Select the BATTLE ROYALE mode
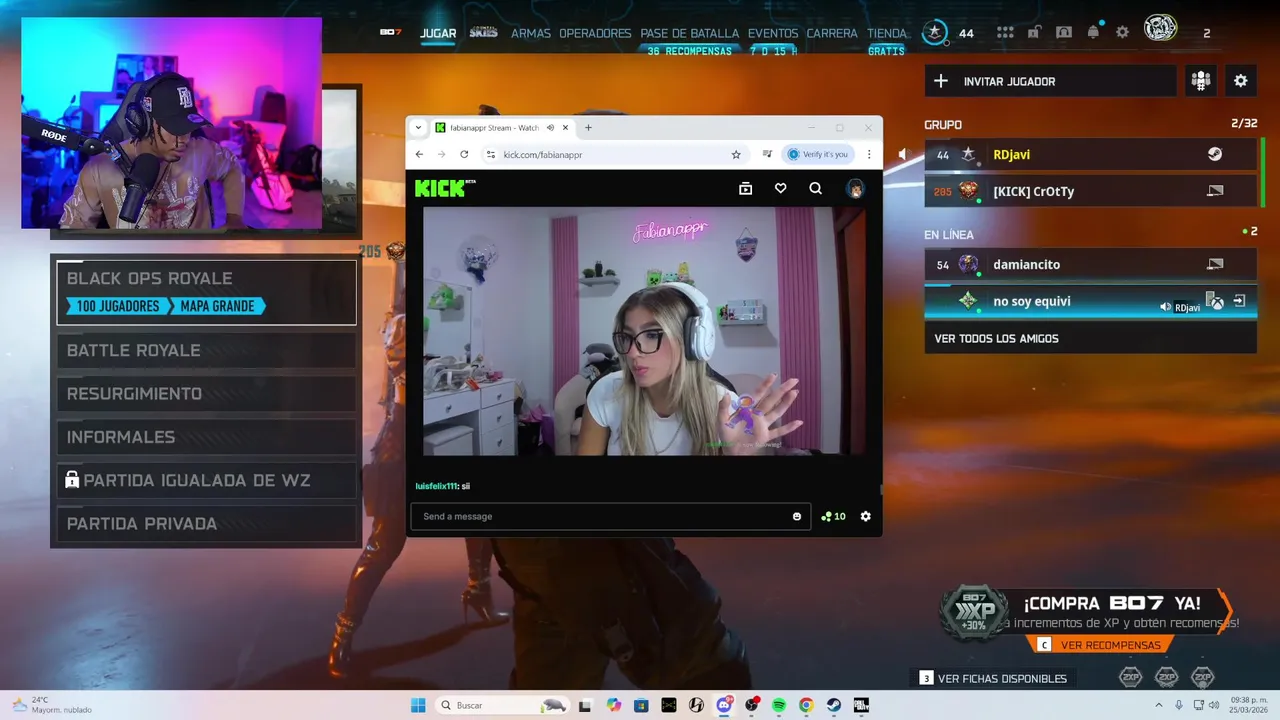Viewport: 1280px width, 720px height. (x=206, y=350)
